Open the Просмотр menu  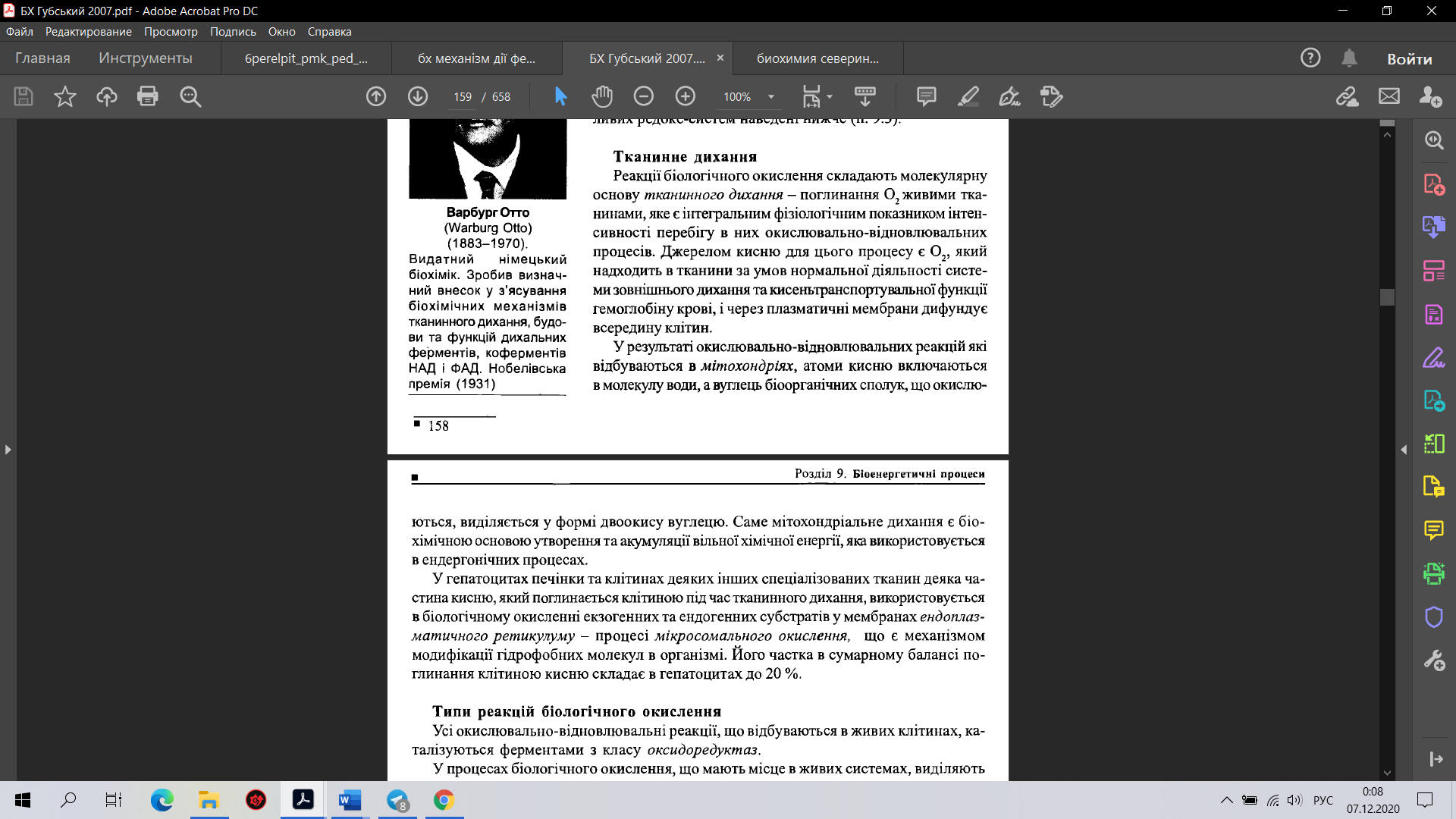point(171,32)
